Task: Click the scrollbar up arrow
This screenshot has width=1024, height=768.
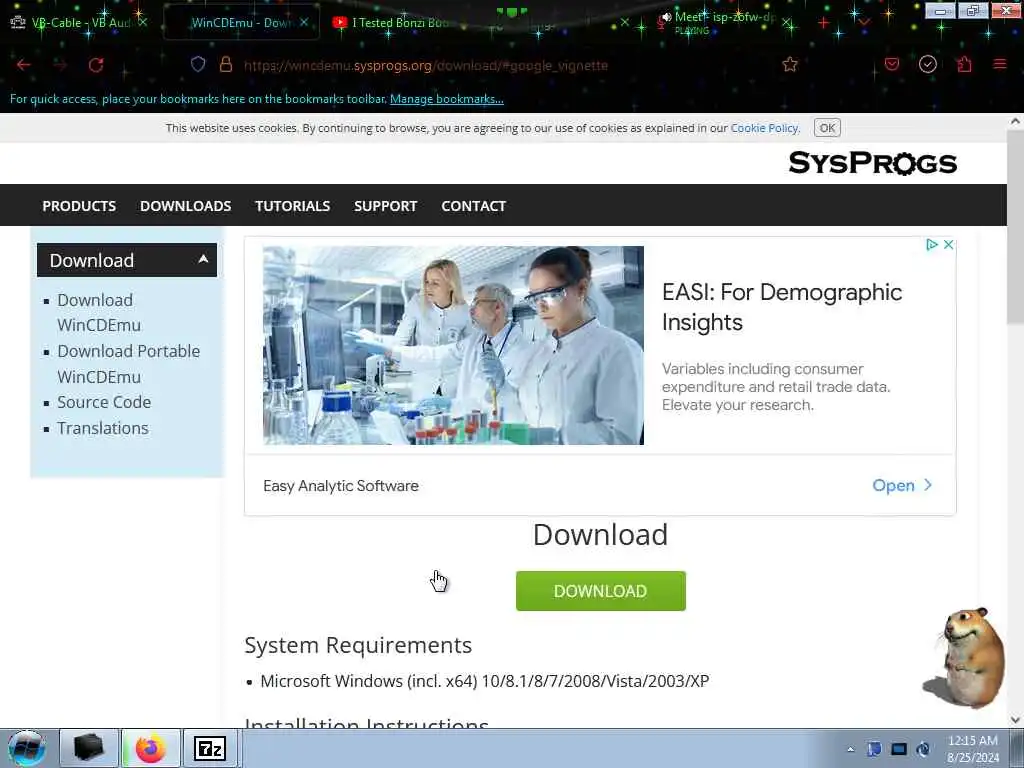Action: pyautogui.click(x=1015, y=121)
